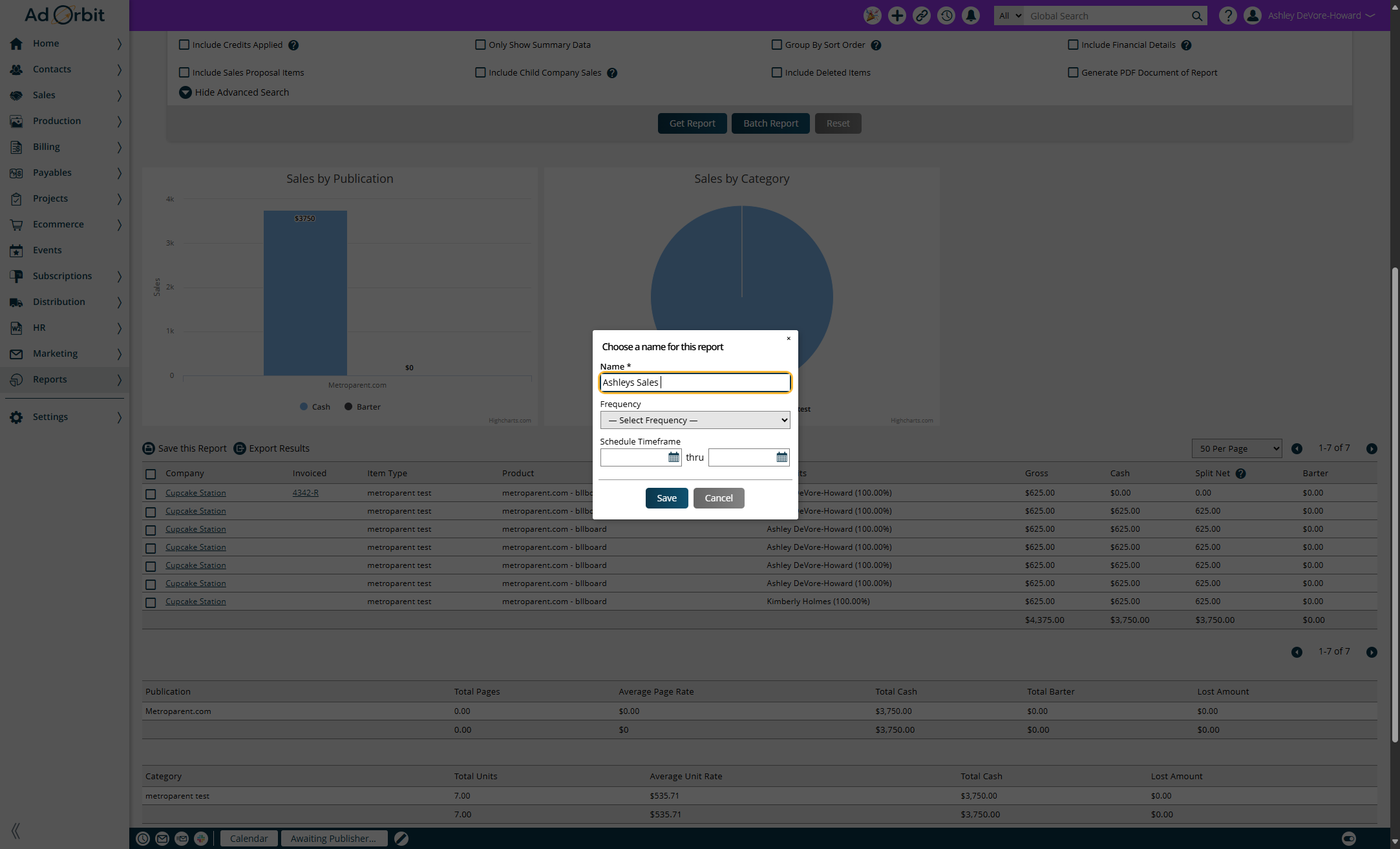The image size is (1400, 849).
Task: Click the Export Results icon
Action: (240, 448)
